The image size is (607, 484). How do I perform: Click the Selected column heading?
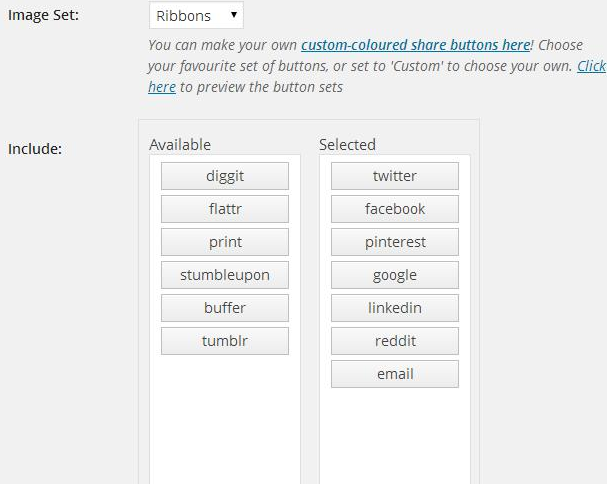pos(347,145)
